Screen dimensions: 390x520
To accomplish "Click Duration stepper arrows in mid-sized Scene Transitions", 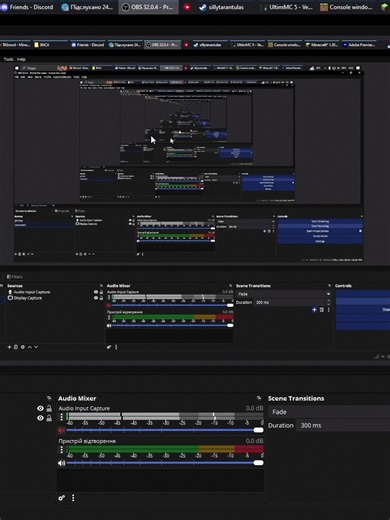I will (329, 302).
